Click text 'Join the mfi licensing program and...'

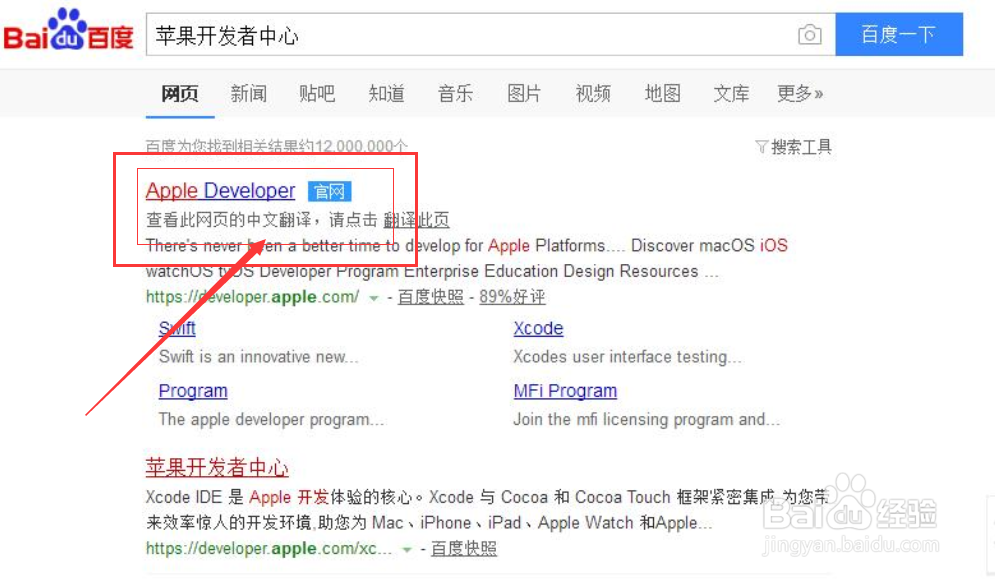[647, 420]
